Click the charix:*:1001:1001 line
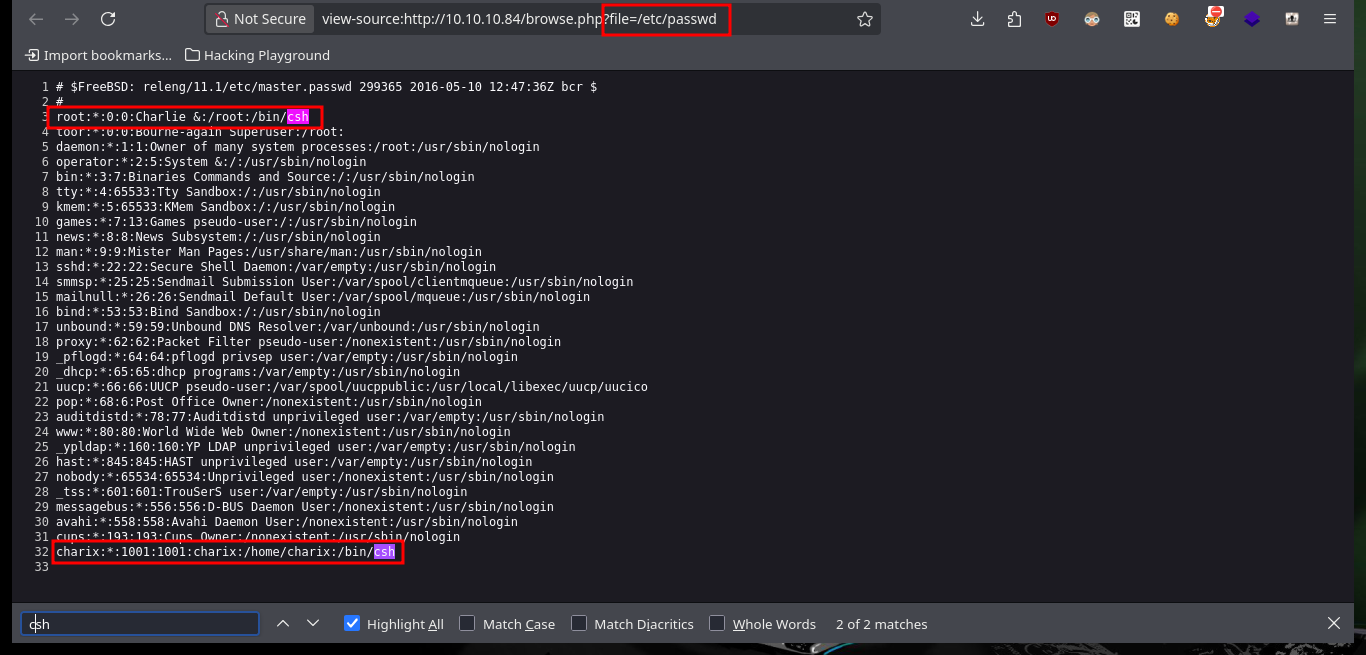The width and height of the screenshot is (1366, 655). coord(225,552)
